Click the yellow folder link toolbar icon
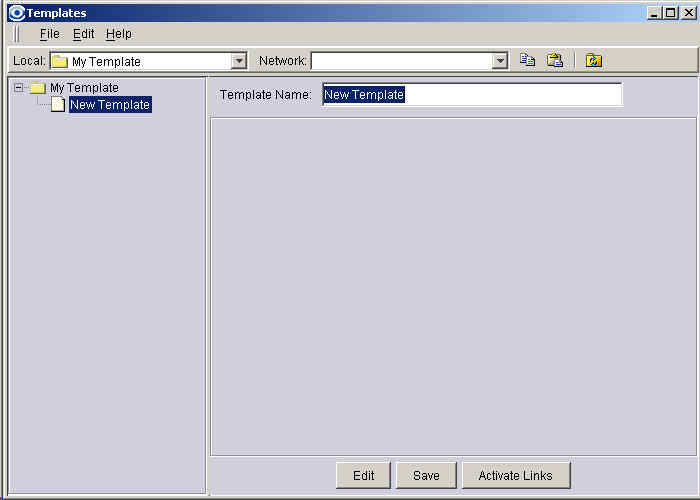This screenshot has width=700, height=500. [594, 60]
